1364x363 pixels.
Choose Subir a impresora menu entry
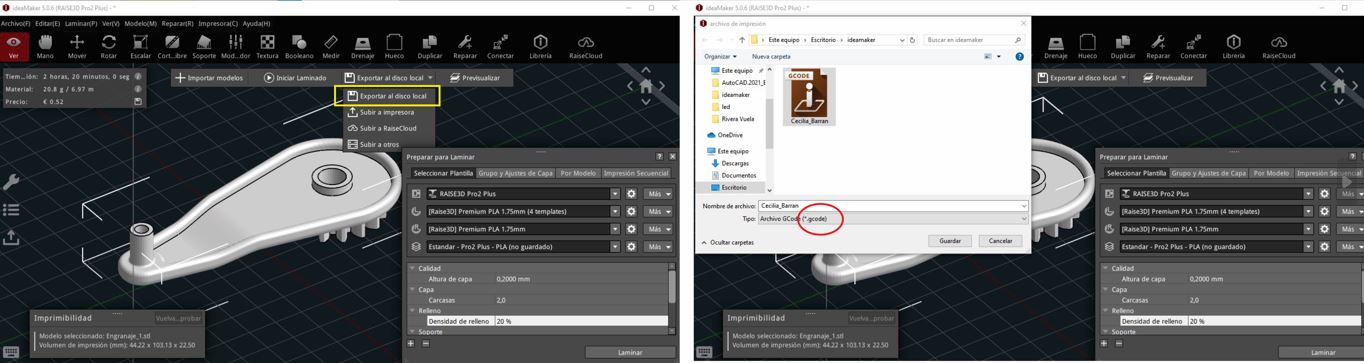pos(387,112)
